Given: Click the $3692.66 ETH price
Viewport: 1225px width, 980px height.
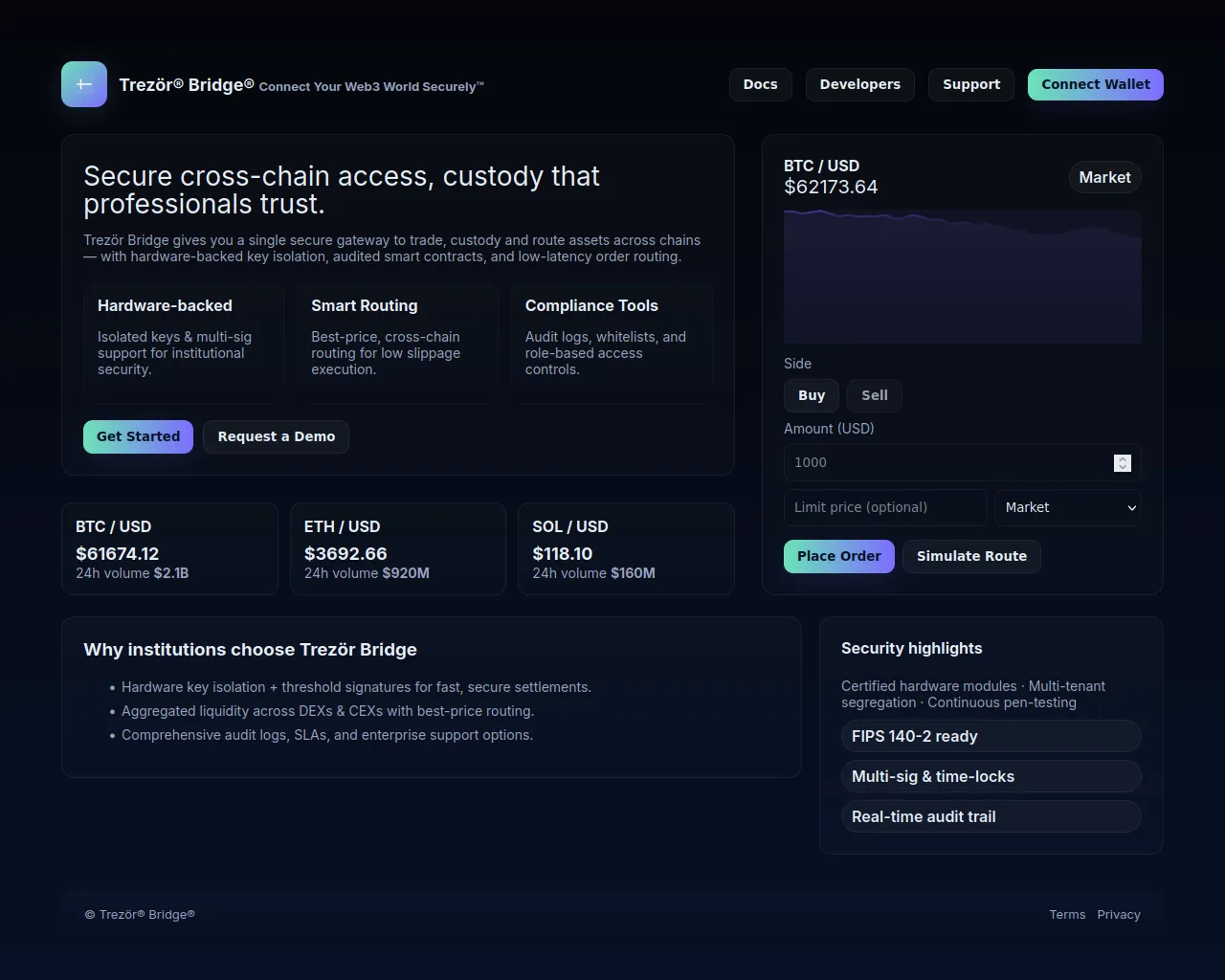Looking at the screenshot, I should pos(345,553).
